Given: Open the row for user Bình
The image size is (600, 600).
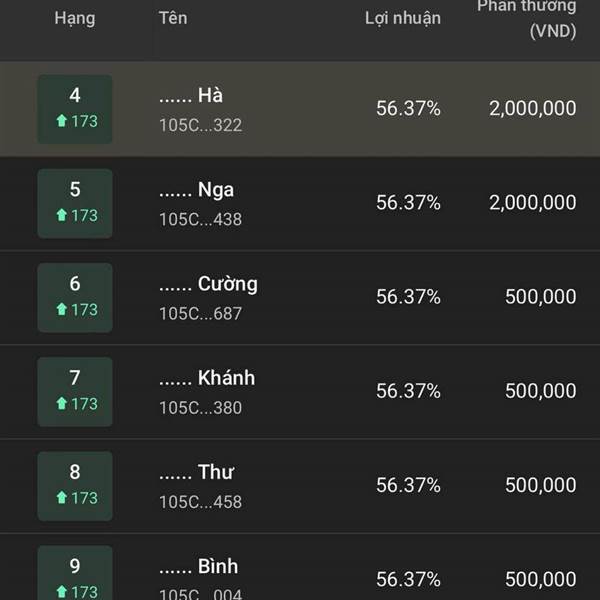Looking at the screenshot, I should coord(300,567).
